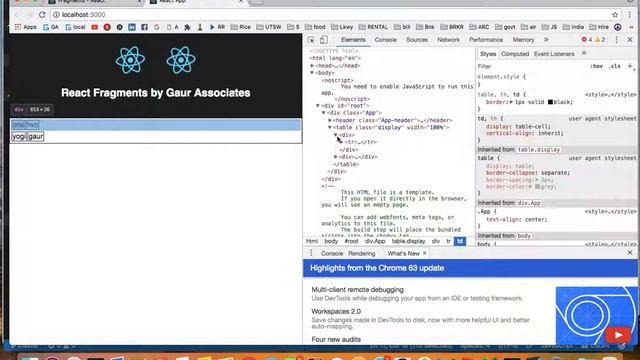Select the td breadcrumb

[x=460, y=241]
